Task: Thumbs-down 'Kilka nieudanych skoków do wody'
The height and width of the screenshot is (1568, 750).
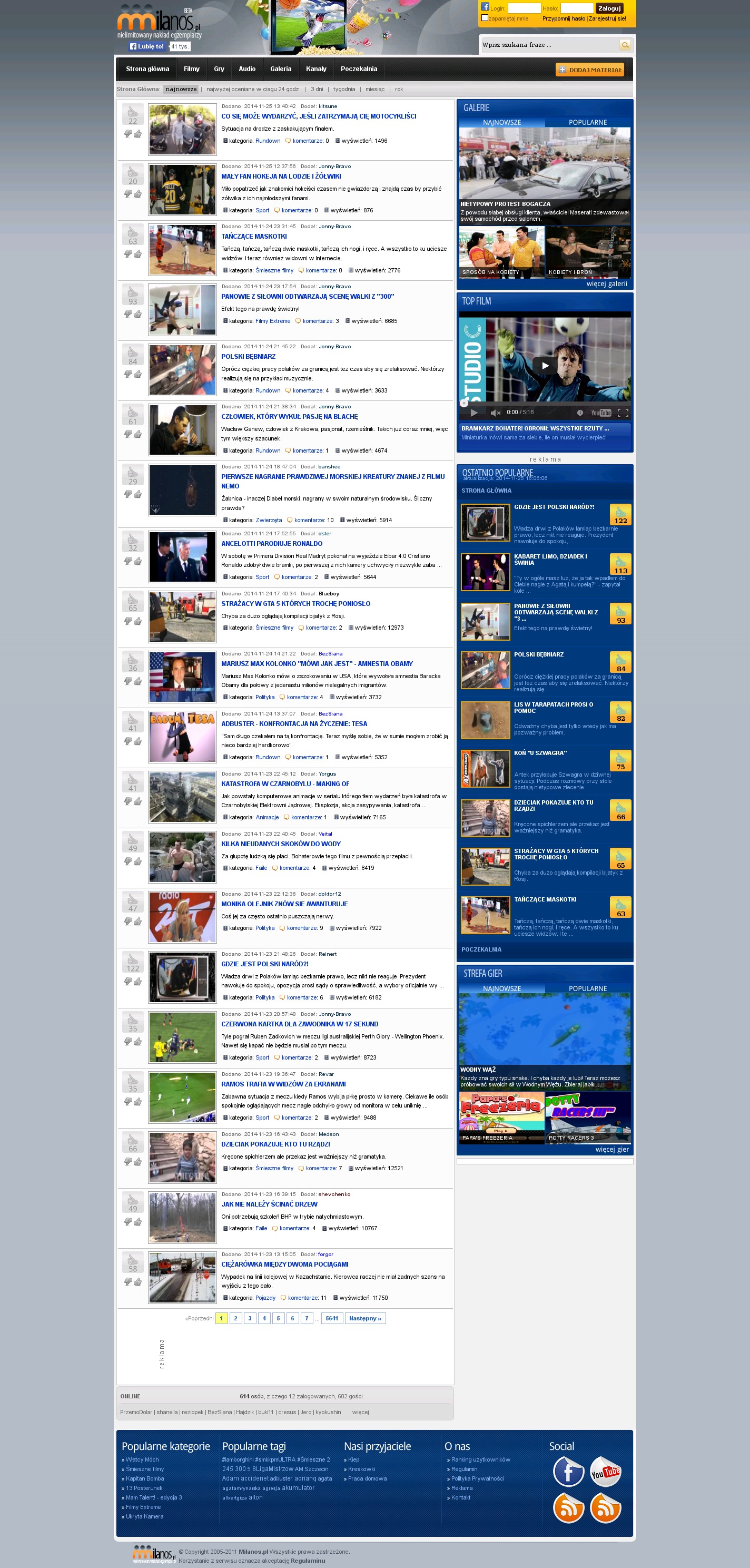Action: [129, 862]
